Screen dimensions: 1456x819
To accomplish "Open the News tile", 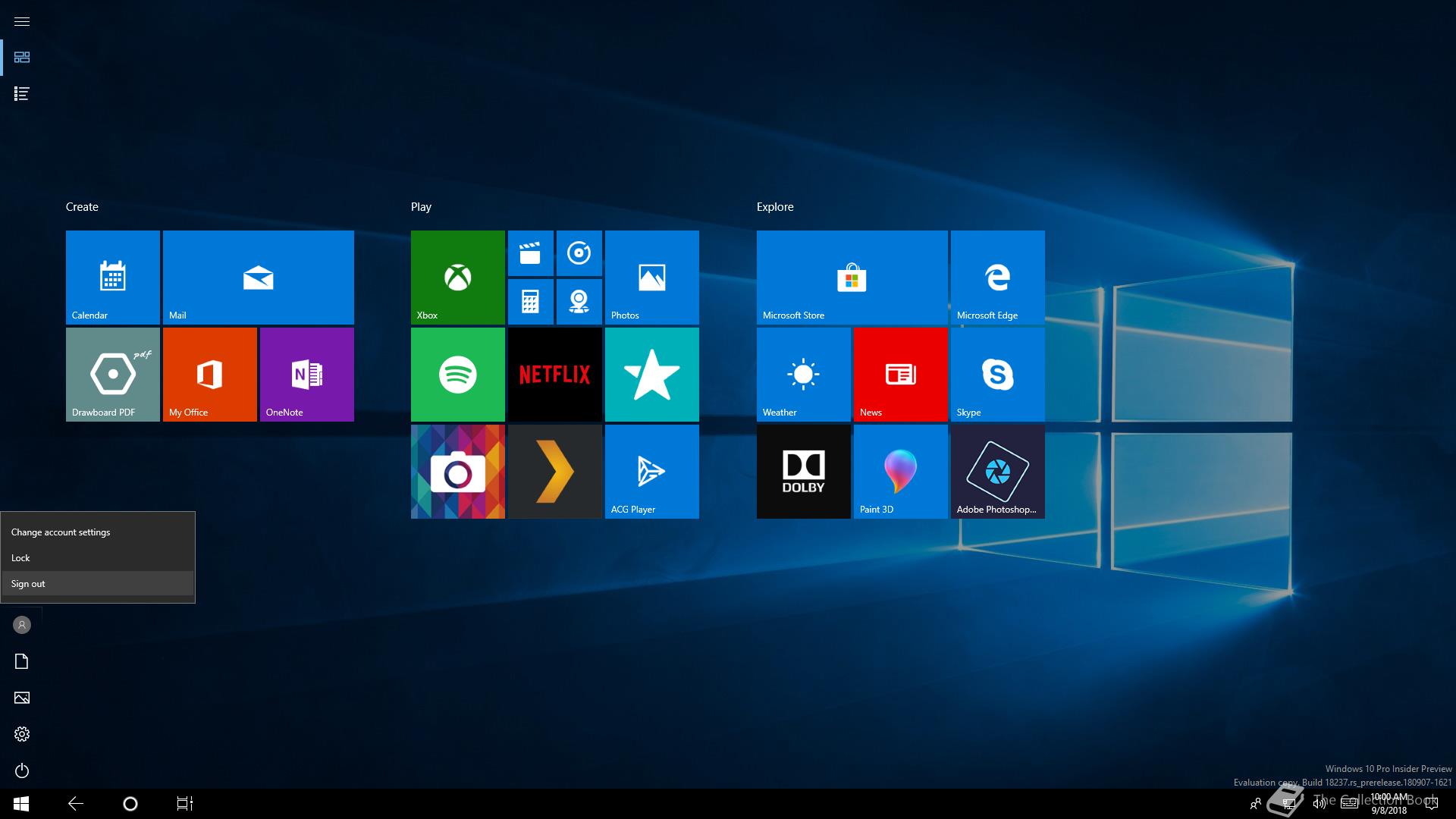I will click(901, 375).
